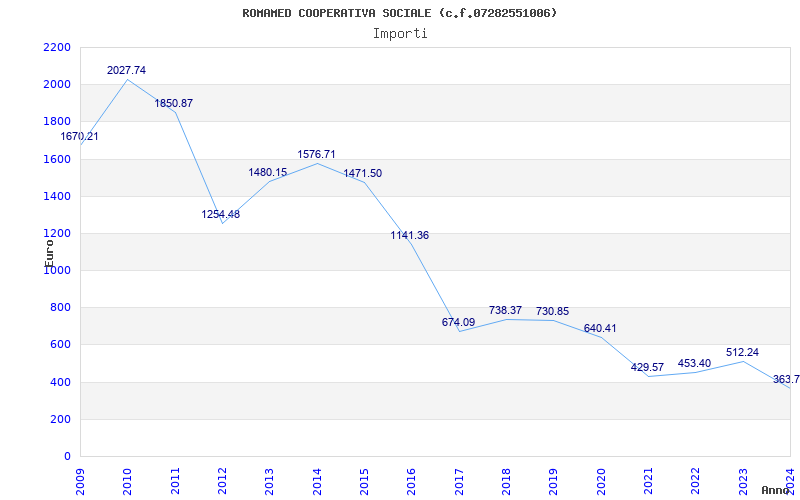Click the 1800 y-axis tick label
Viewport: 800px width, 500px height.
(58, 122)
